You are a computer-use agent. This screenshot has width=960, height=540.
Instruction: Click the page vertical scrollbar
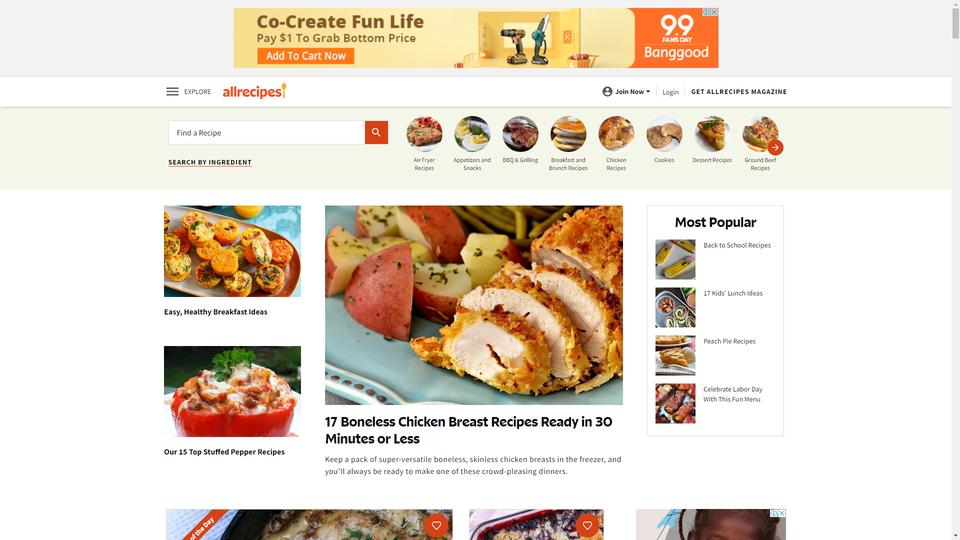click(x=955, y=270)
